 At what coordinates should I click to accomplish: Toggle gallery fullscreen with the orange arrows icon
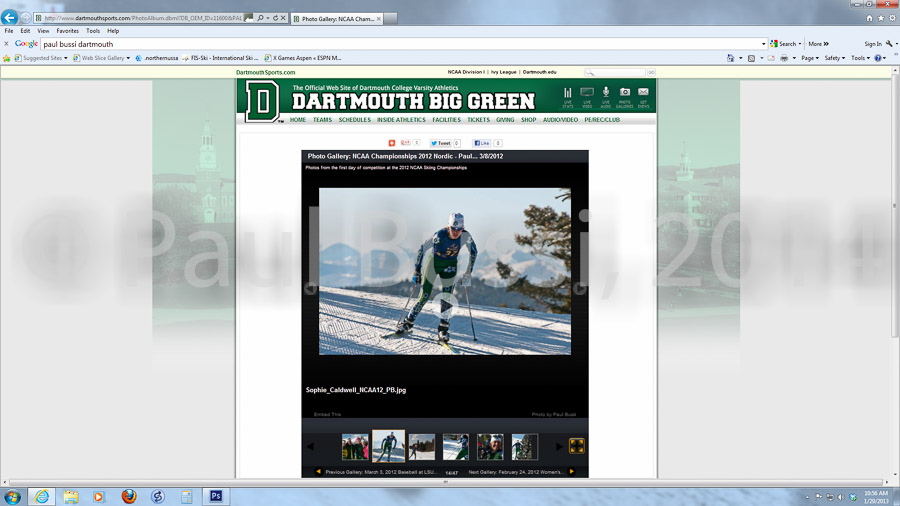(x=577, y=446)
